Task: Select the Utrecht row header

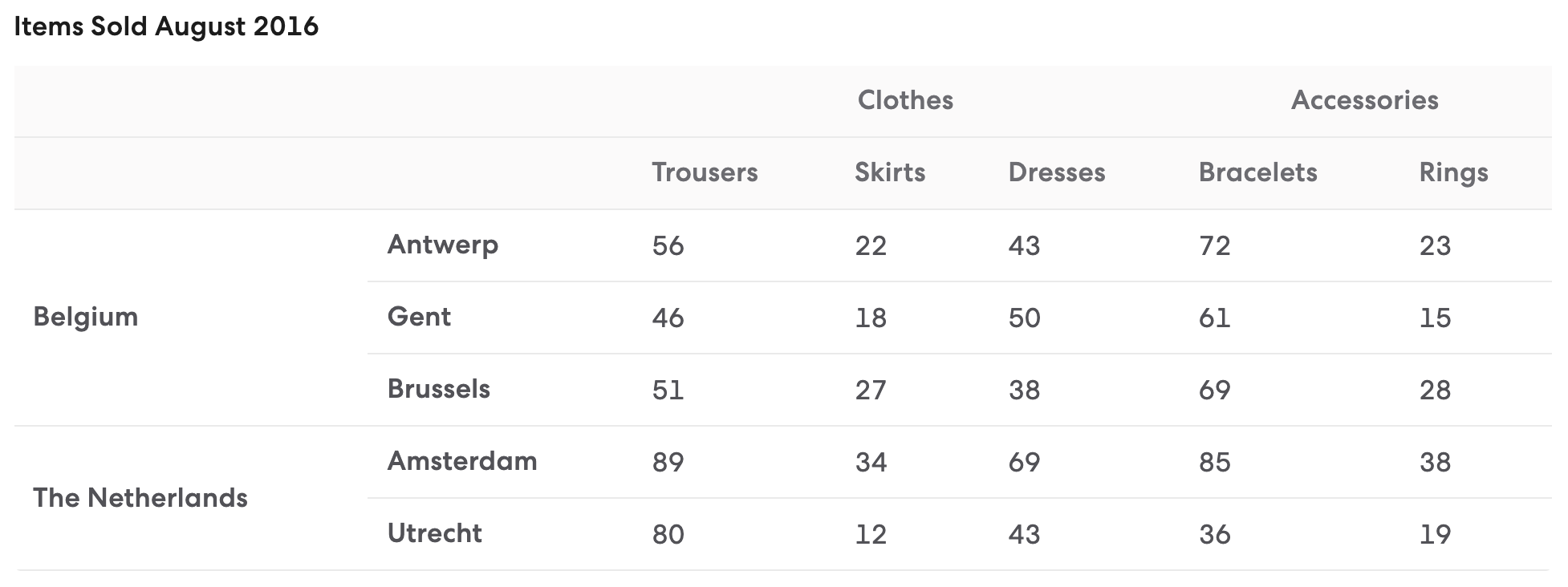Action: pos(435,533)
